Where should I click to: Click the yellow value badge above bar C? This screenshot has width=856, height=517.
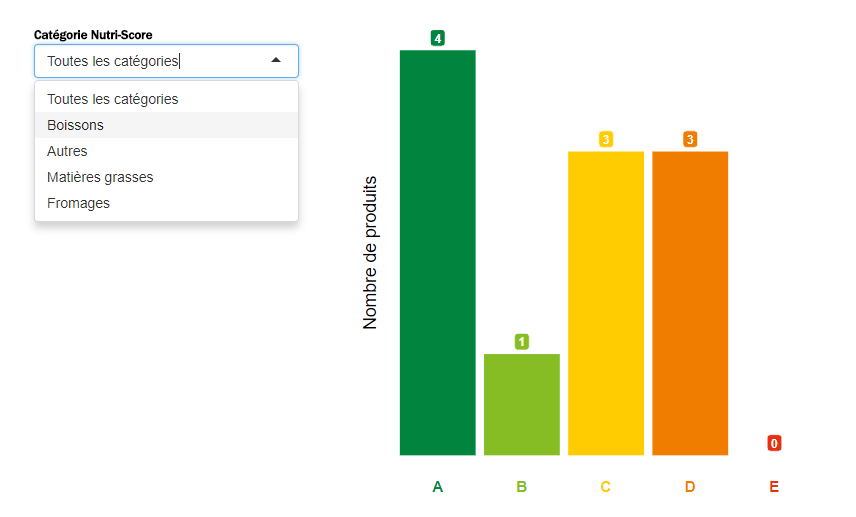pyautogui.click(x=606, y=139)
